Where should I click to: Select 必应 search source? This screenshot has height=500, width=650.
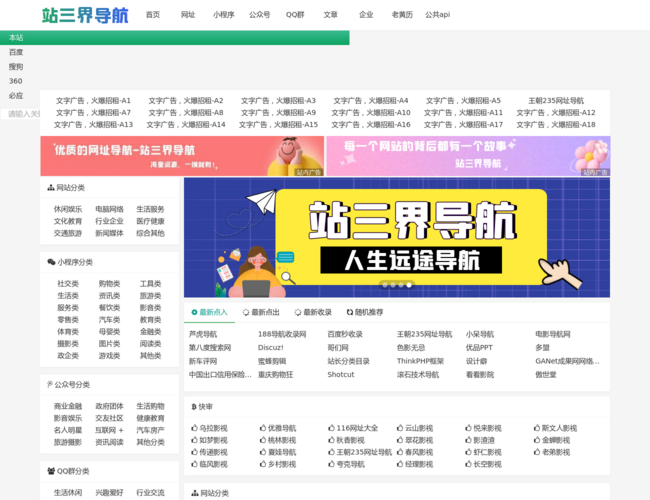tap(16, 96)
